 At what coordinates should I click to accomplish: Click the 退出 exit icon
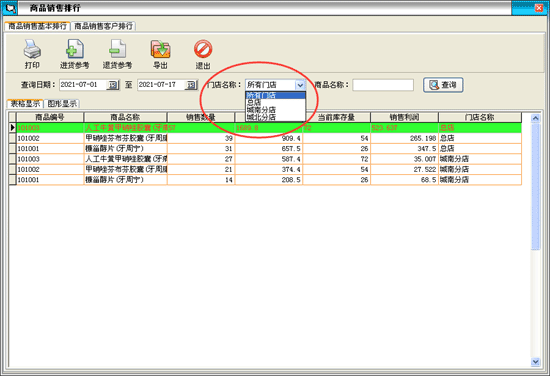pyautogui.click(x=203, y=49)
